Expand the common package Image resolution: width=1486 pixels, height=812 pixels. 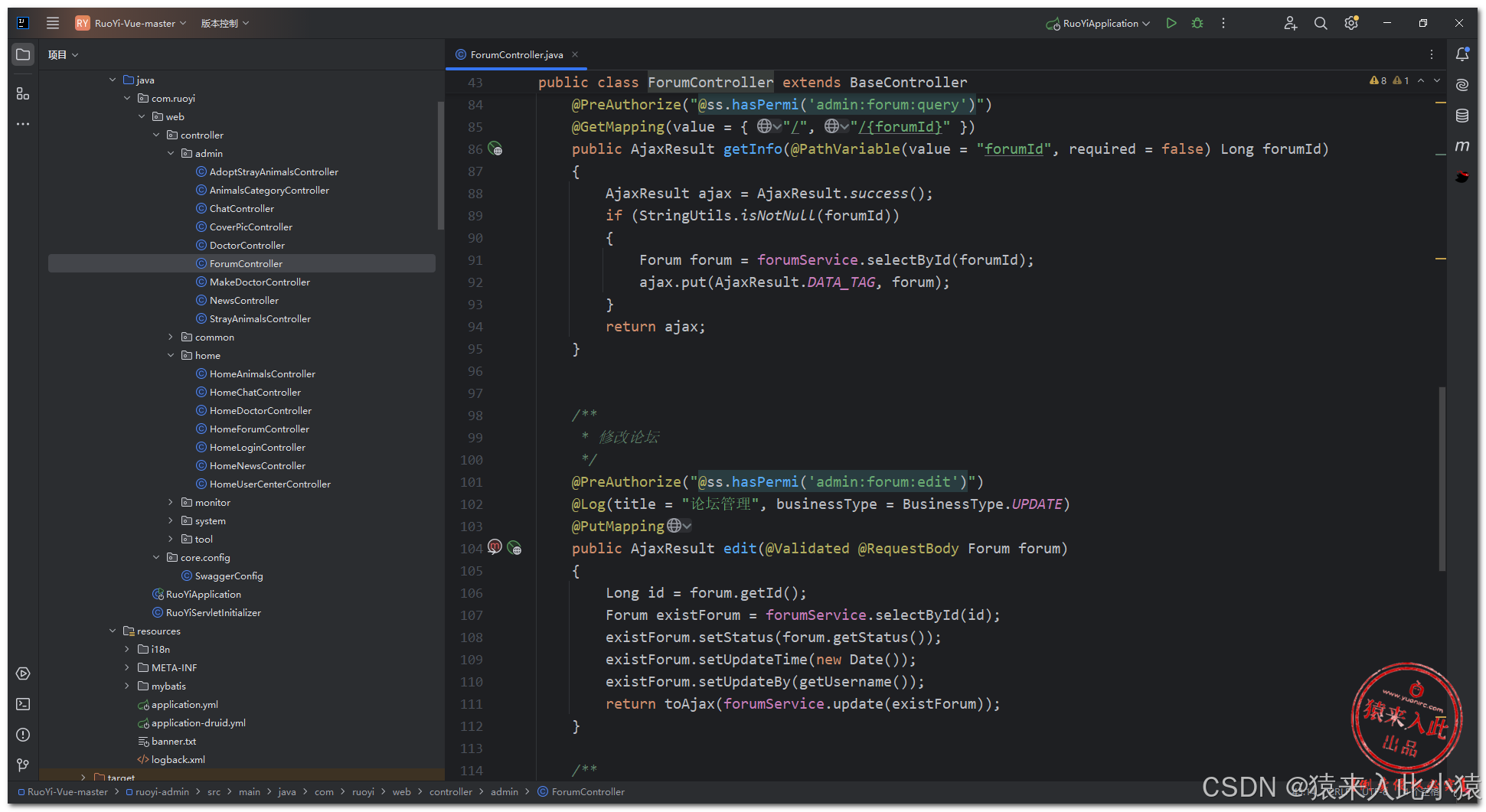[171, 337]
